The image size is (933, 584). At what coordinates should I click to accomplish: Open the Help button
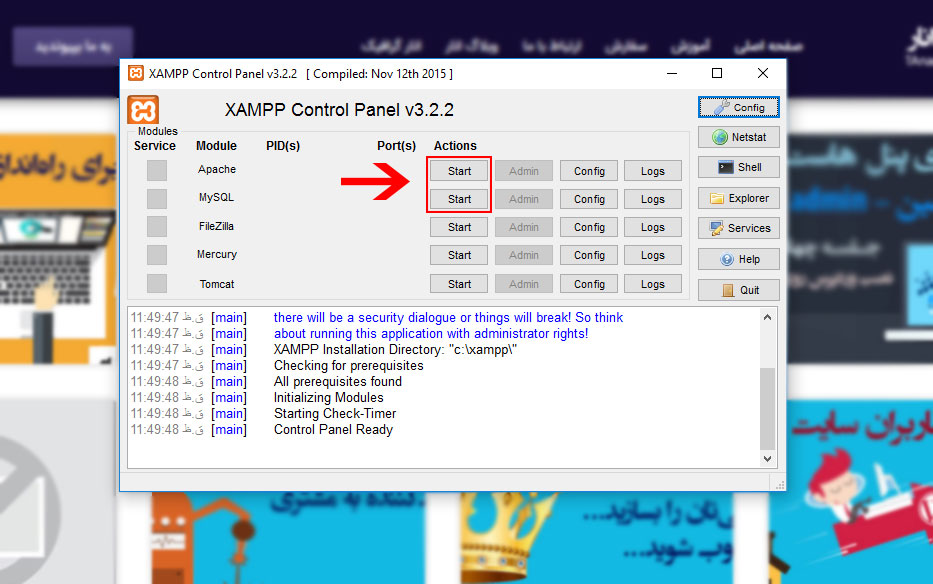click(738, 259)
